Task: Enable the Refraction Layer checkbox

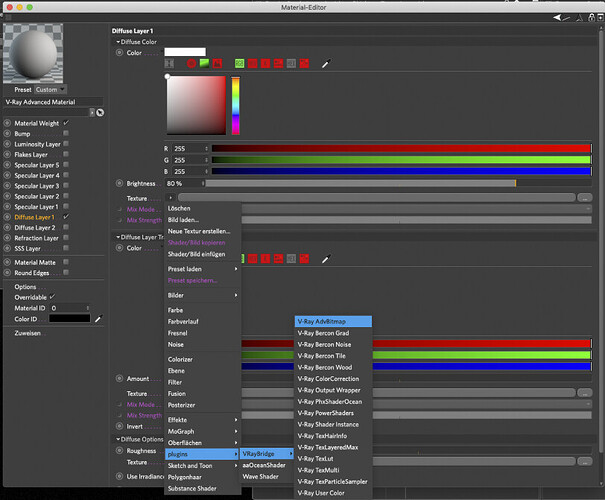Action: coord(66,238)
